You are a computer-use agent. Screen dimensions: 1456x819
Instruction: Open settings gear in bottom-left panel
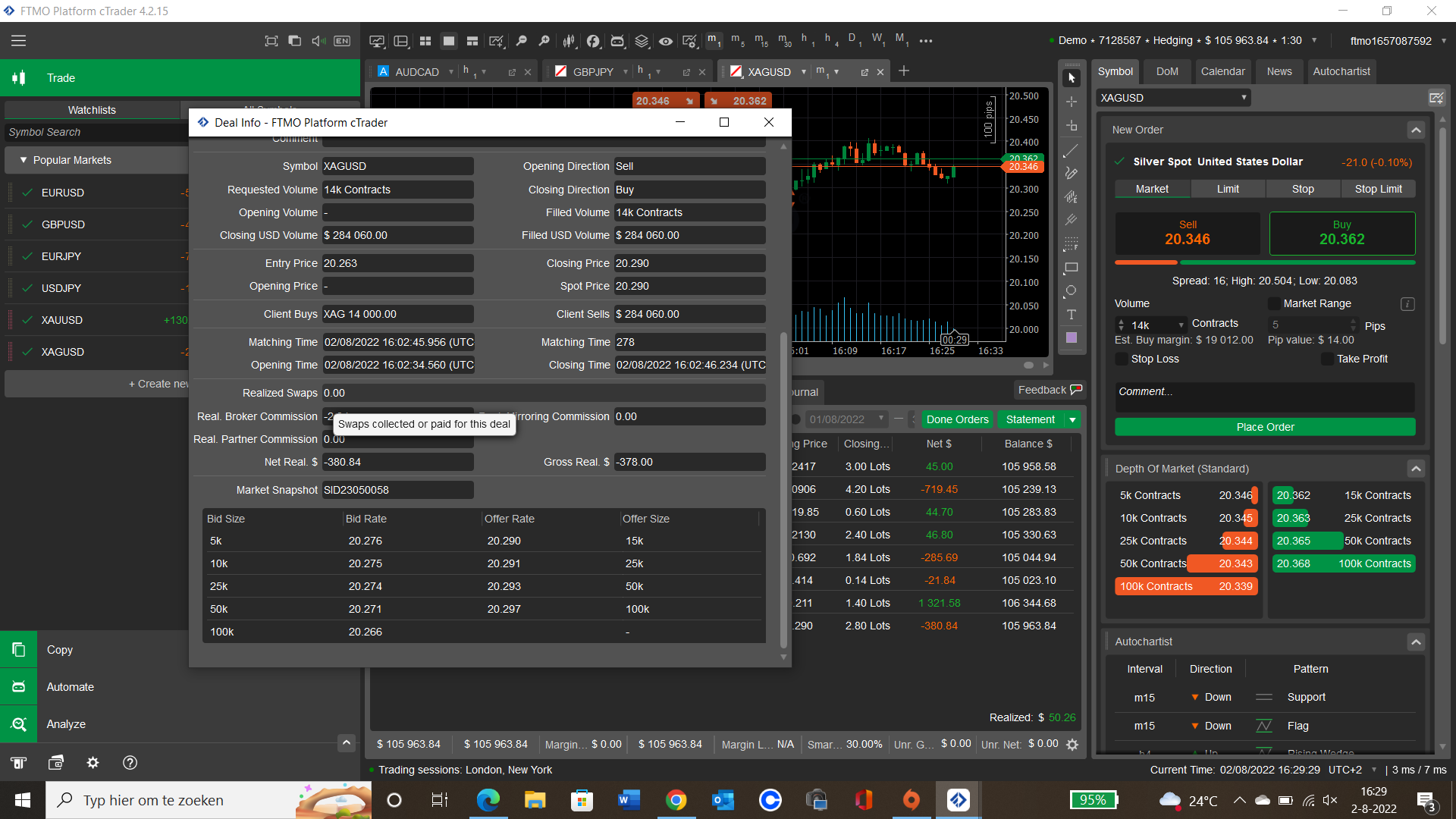[93, 763]
